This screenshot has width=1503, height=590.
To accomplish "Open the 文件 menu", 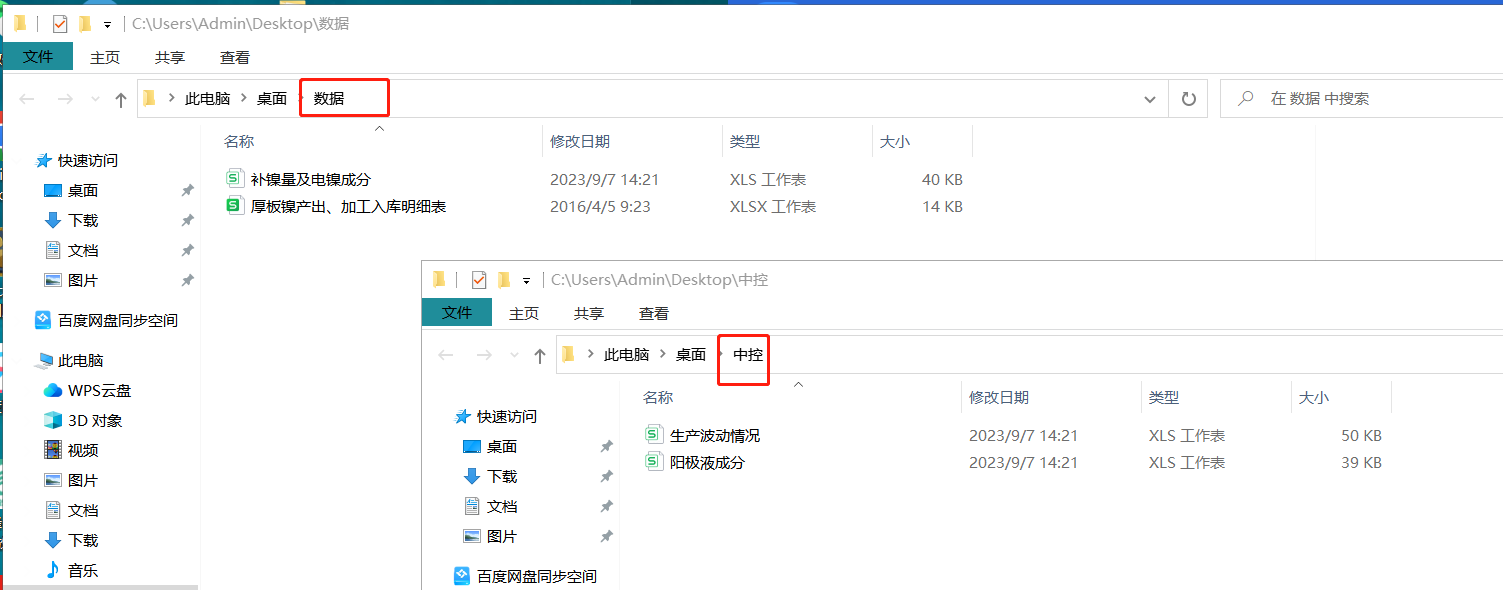I will coord(38,57).
